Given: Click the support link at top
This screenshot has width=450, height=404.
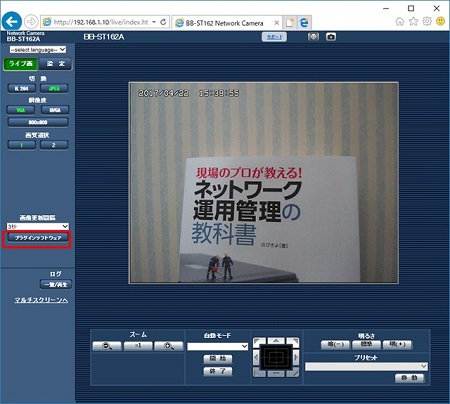Looking at the screenshot, I should pyautogui.click(x=274, y=37).
